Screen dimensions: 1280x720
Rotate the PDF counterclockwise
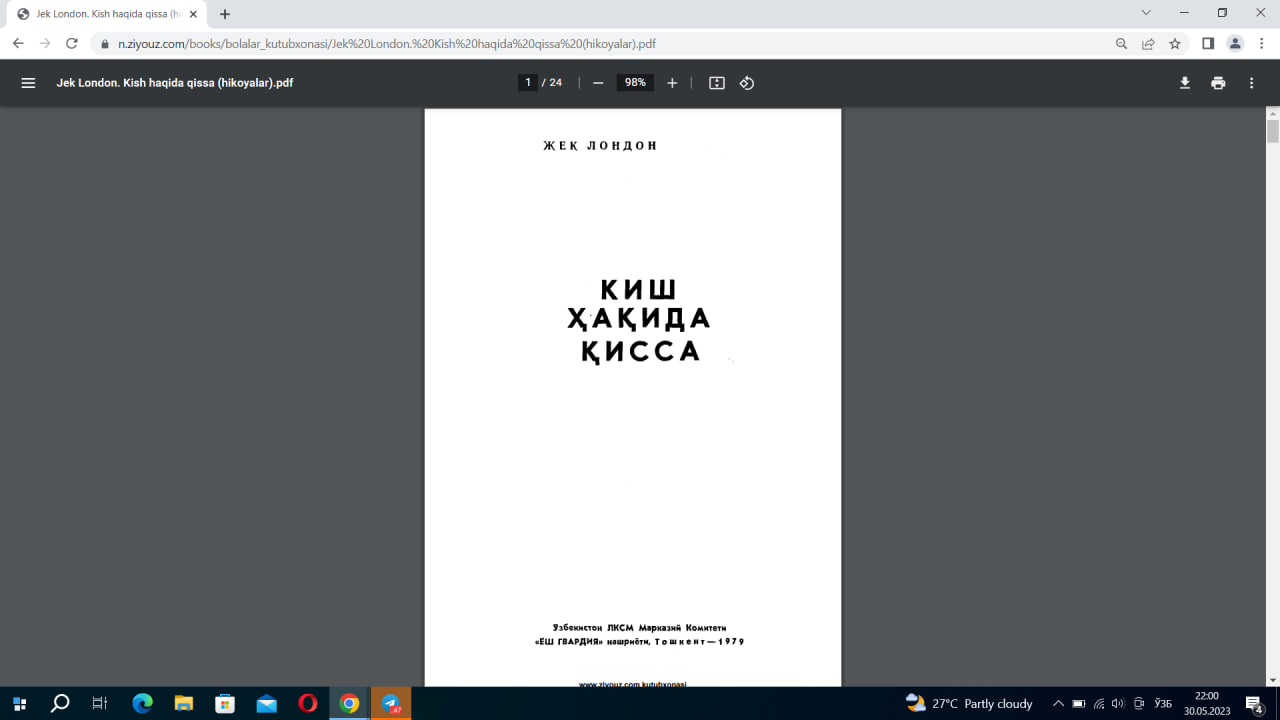pos(746,83)
